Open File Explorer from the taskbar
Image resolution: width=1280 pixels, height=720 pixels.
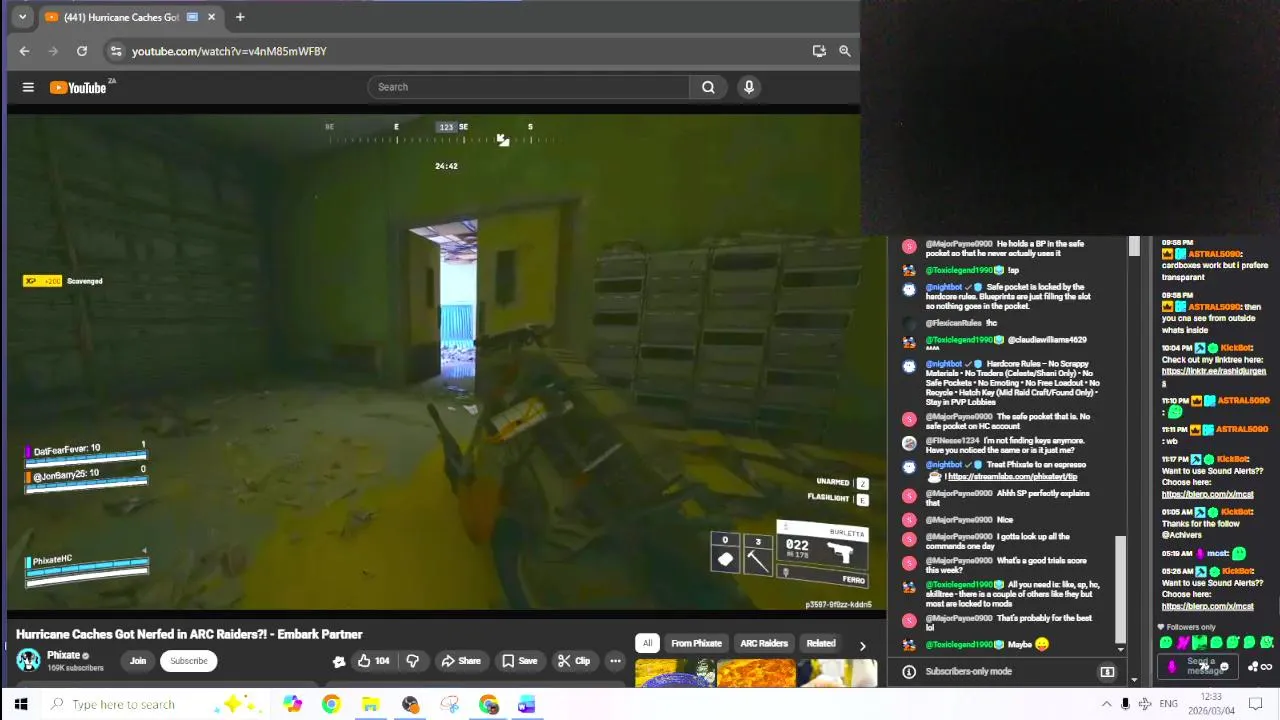[370, 704]
